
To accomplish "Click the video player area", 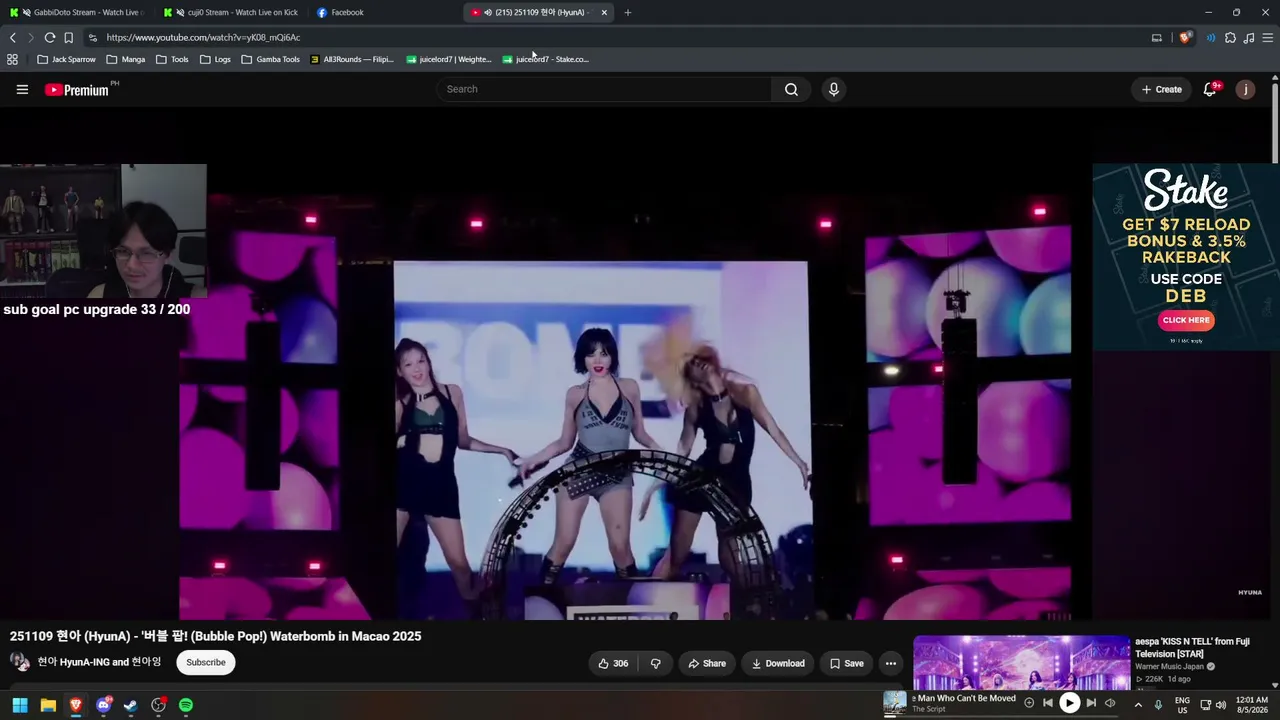I will coord(640,365).
